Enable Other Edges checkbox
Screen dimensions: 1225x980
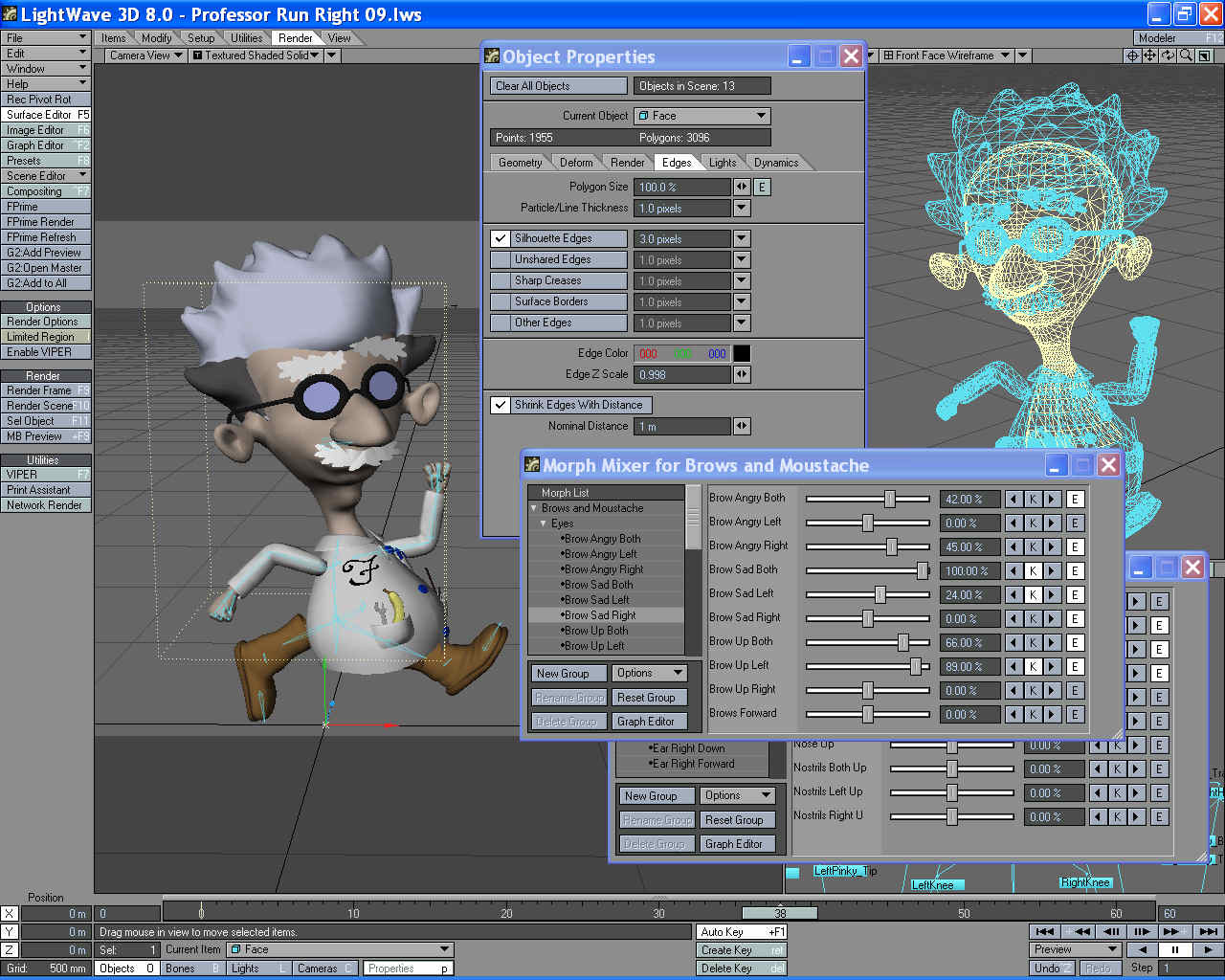click(x=500, y=323)
